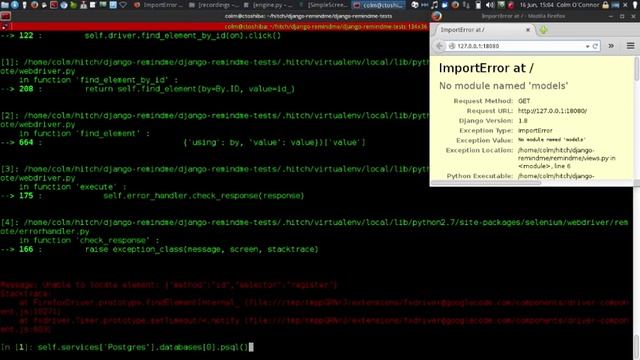Open the URL history dropdown arrow in Firefox
This screenshot has width=640, height=360.
587,46
